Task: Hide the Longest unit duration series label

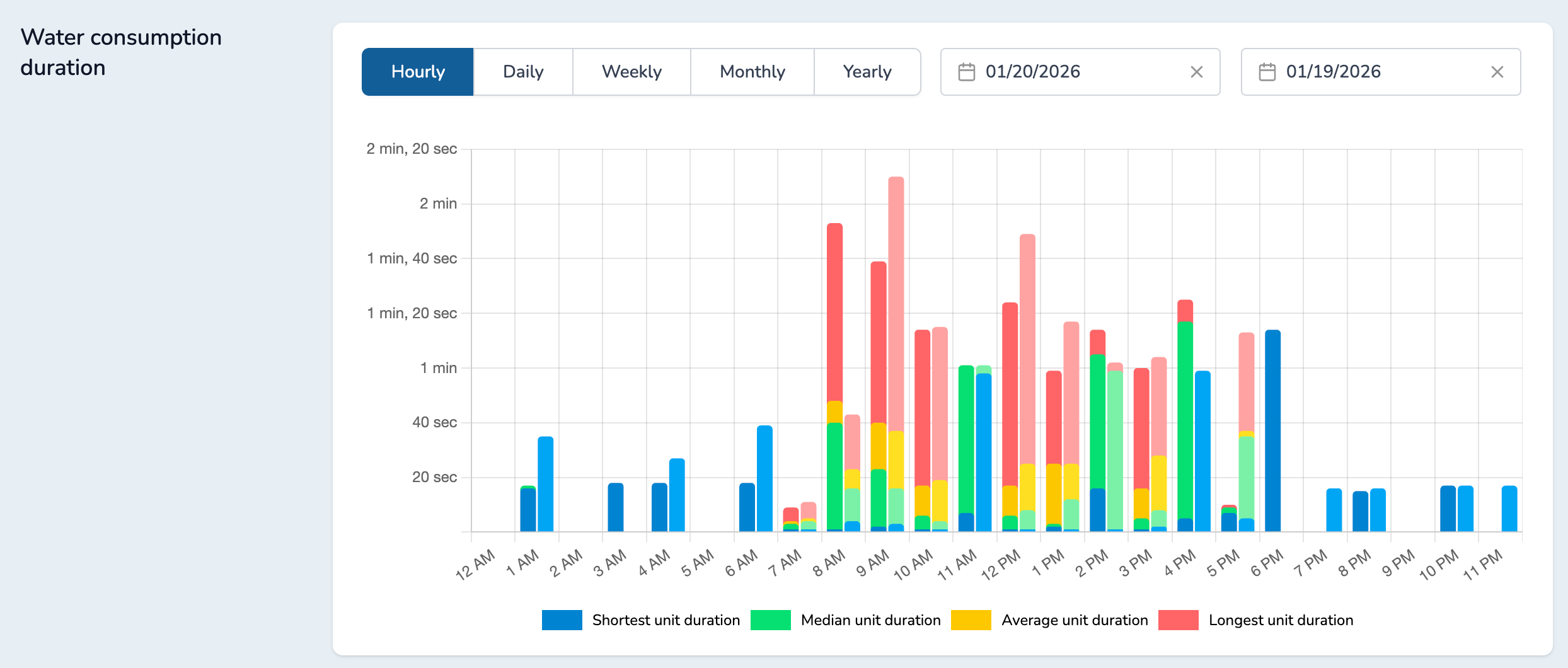Action: pyautogui.click(x=1280, y=620)
